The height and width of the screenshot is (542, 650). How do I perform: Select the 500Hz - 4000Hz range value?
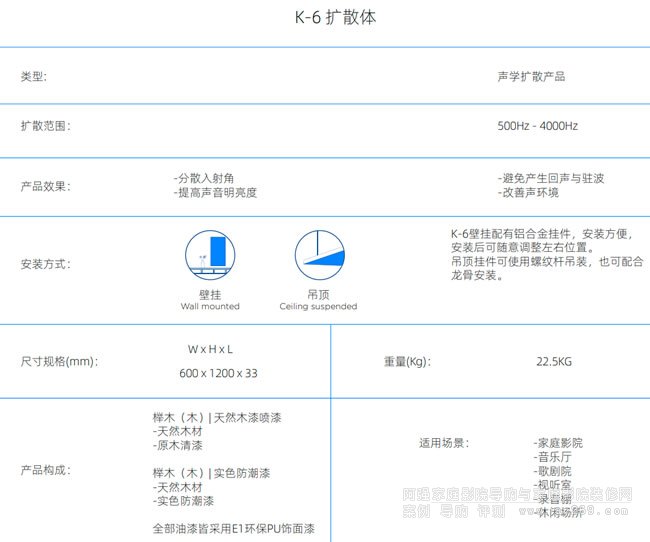point(537,127)
